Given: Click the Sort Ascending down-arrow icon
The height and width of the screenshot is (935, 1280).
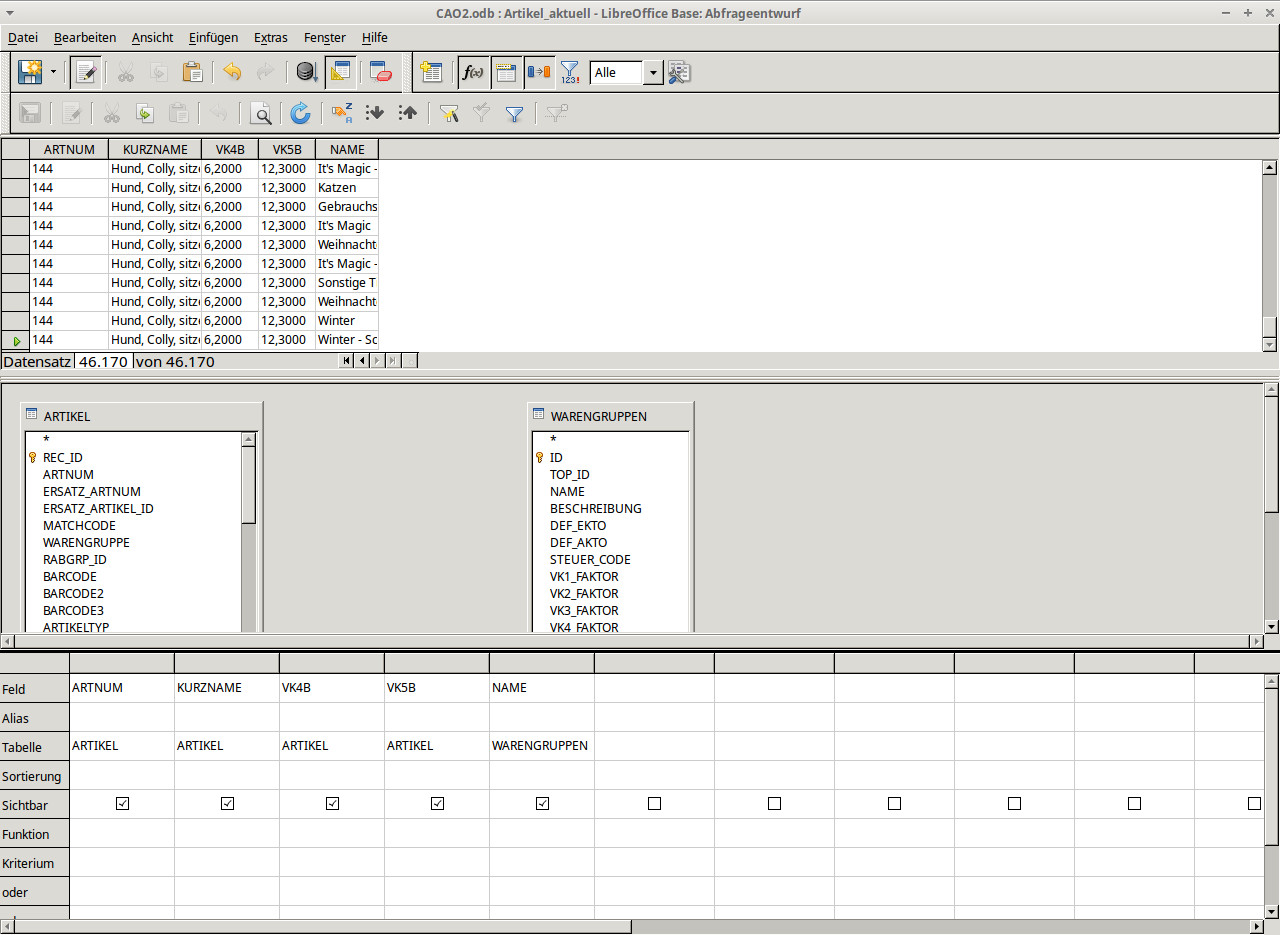Looking at the screenshot, I should pos(375,113).
